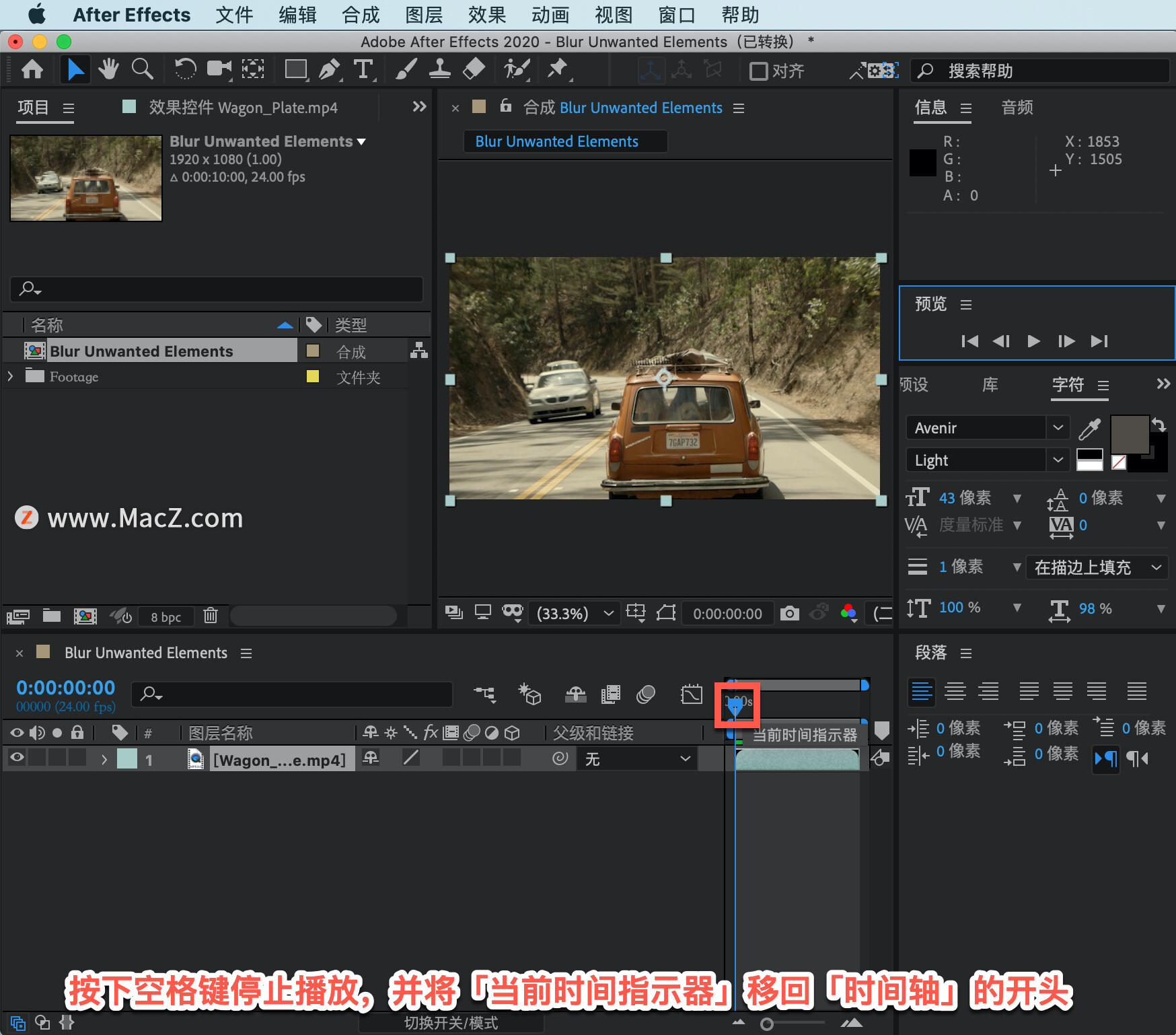Play the preview
The height and width of the screenshot is (1035, 1176).
(1033, 341)
